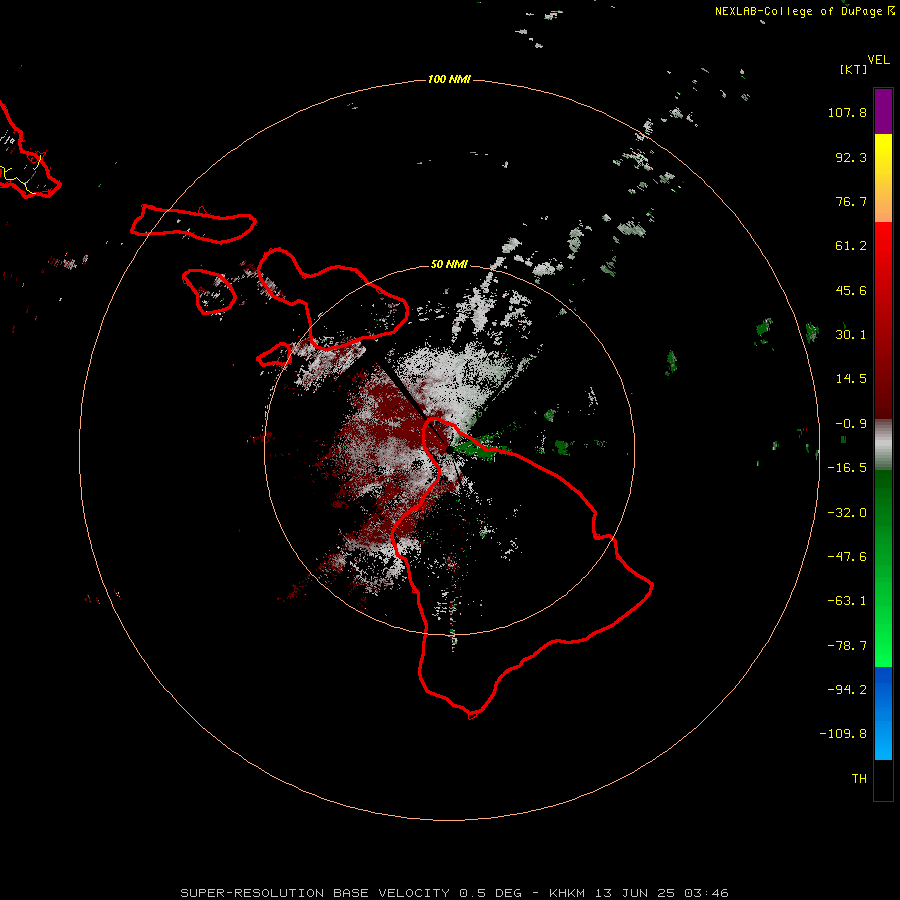Screen dimensions: 900x900
Task: Click the TH legend label
Action: (x=859, y=779)
